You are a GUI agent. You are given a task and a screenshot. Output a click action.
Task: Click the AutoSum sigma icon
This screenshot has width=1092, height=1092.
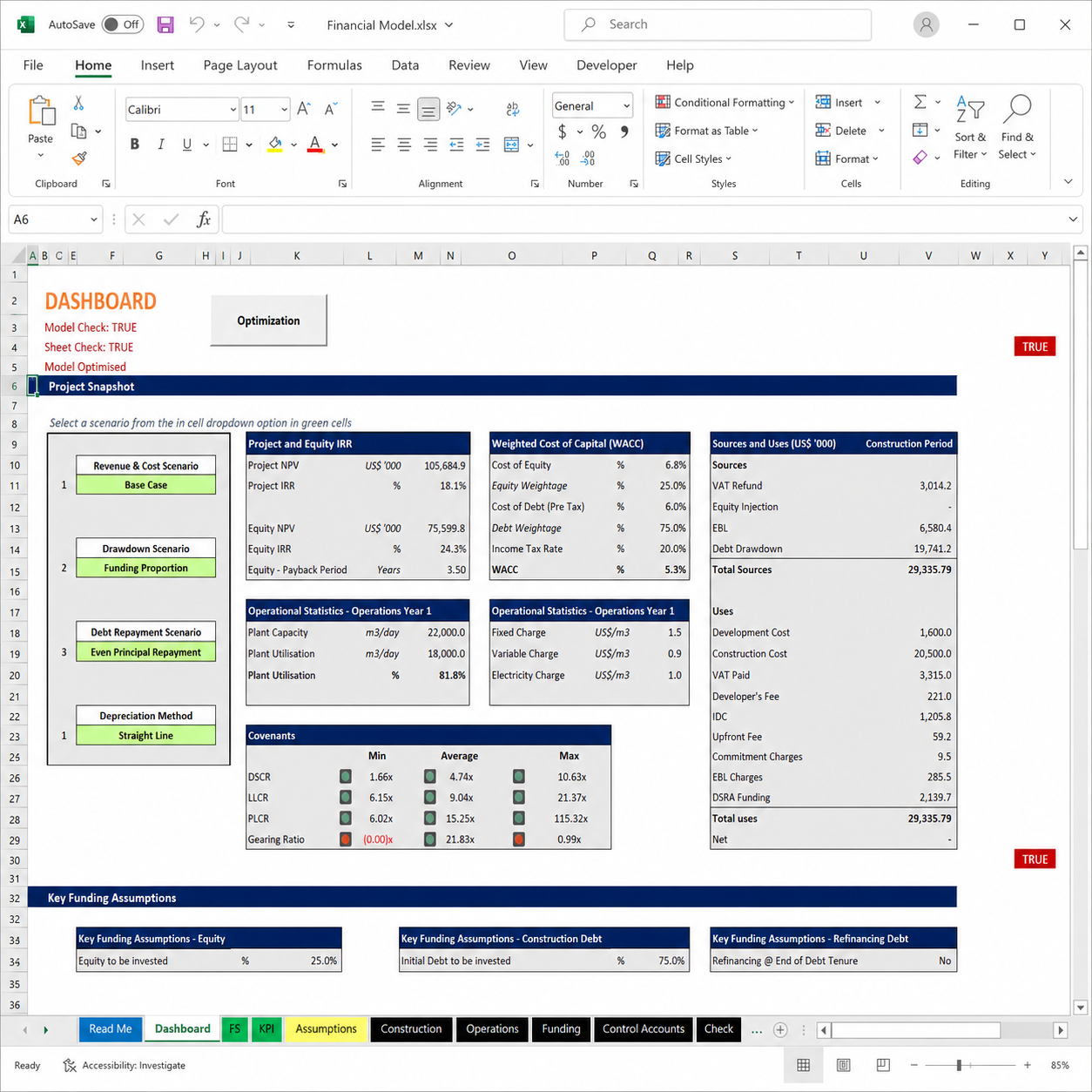tap(920, 102)
